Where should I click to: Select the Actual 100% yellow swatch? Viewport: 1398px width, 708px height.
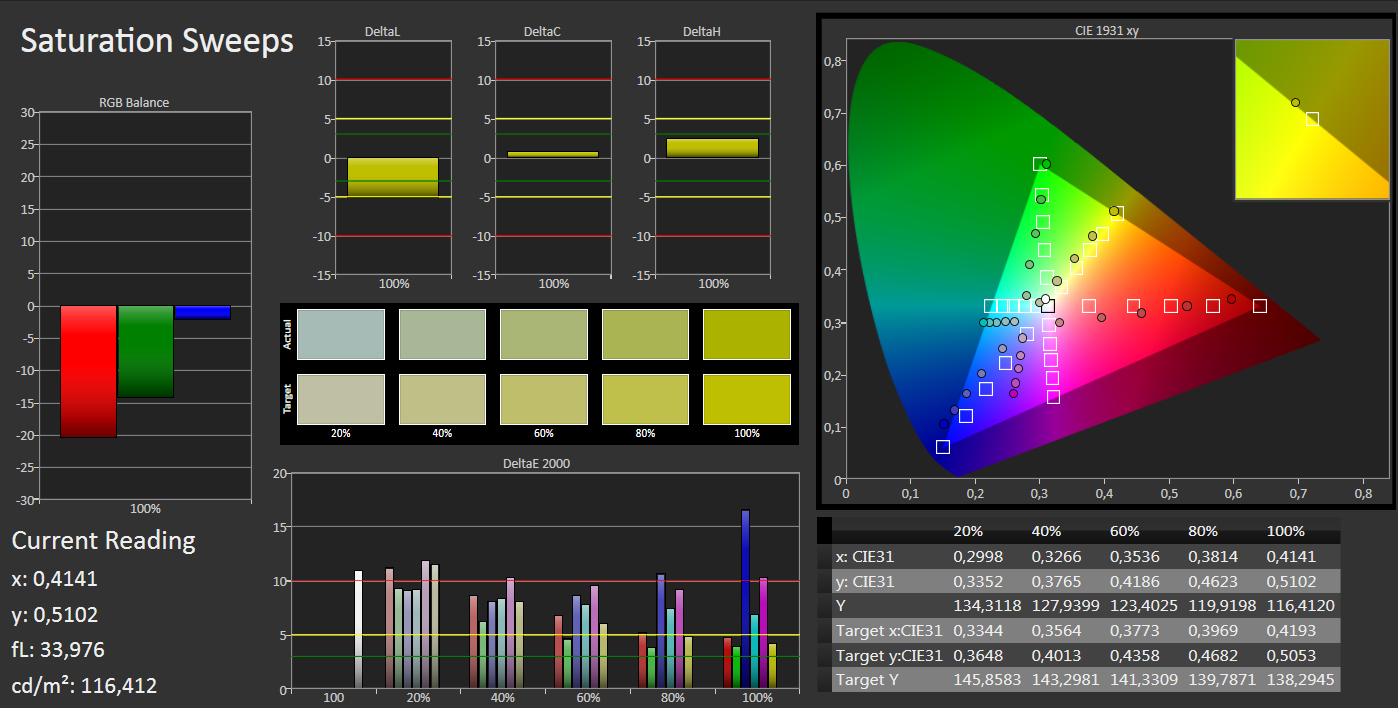(746, 334)
